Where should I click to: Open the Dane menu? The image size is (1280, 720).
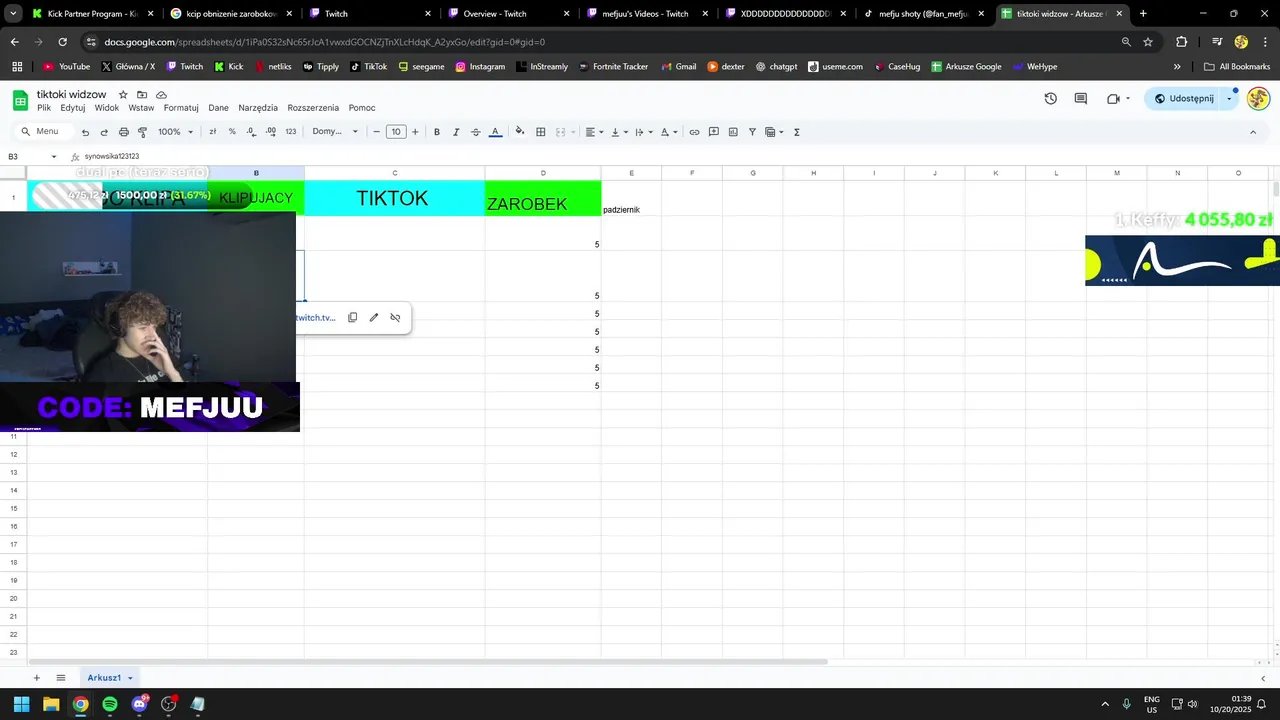point(218,108)
